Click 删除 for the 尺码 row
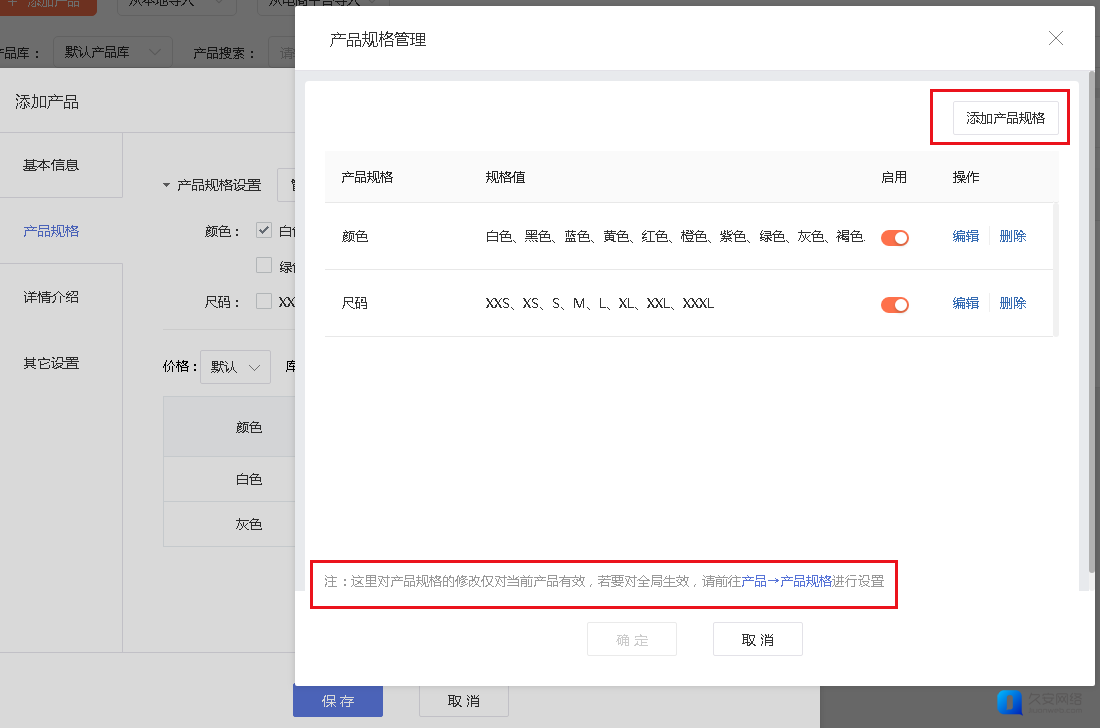The image size is (1100, 728). click(1012, 303)
